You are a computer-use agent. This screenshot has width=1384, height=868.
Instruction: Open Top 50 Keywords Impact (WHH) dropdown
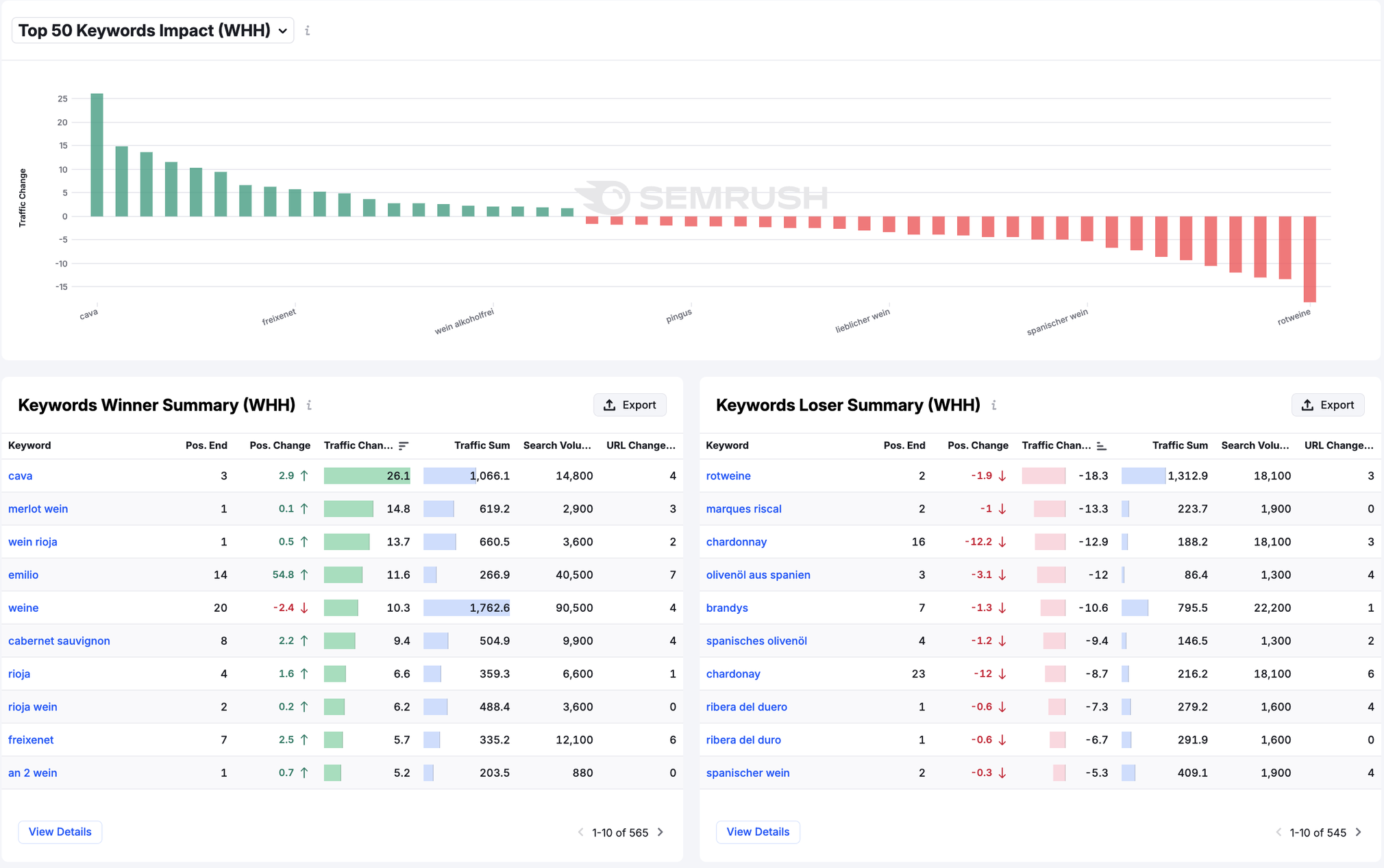[153, 31]
